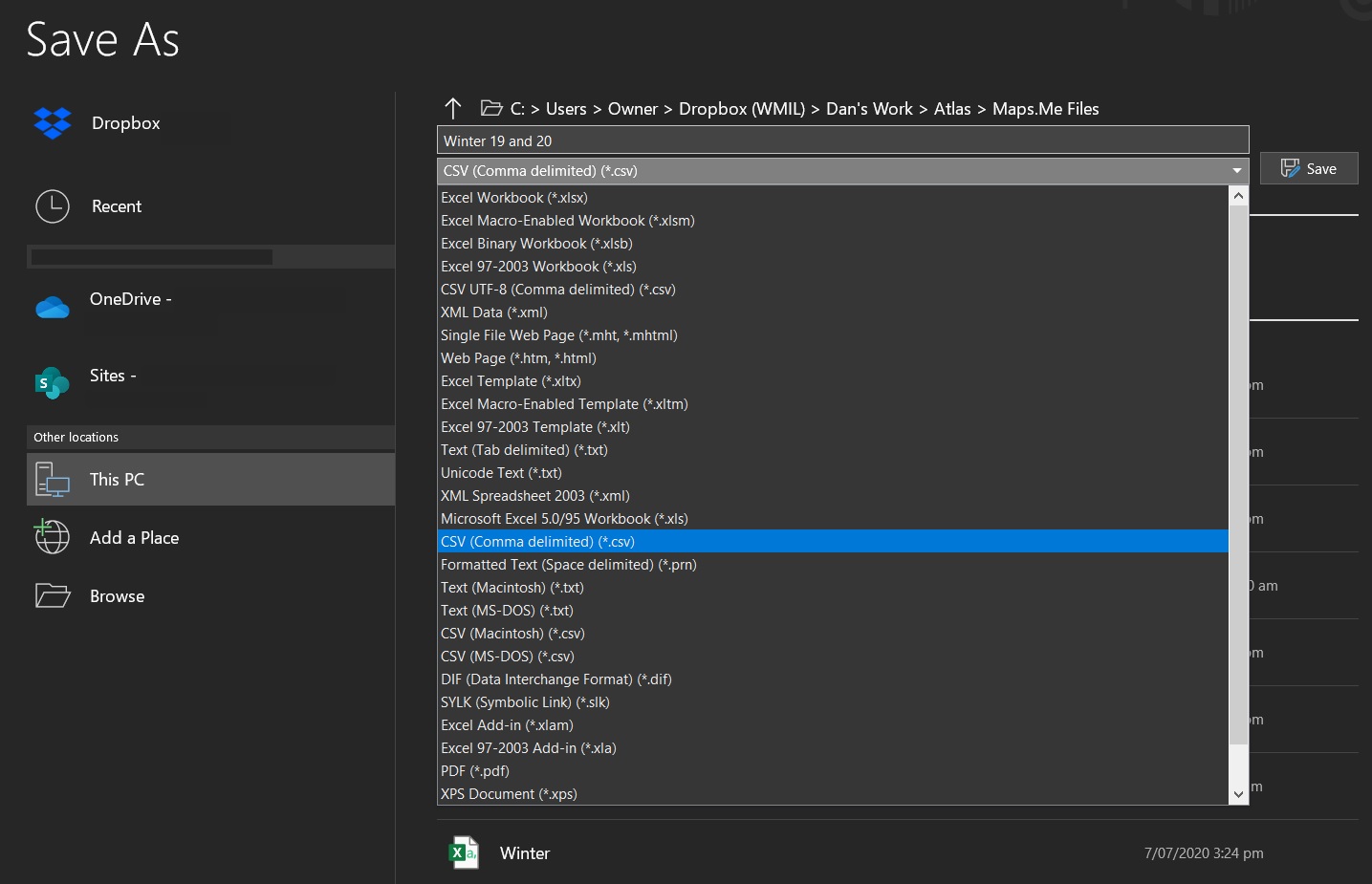Choose the This PC computer icon
The image size is (1372, 884).
53,480
